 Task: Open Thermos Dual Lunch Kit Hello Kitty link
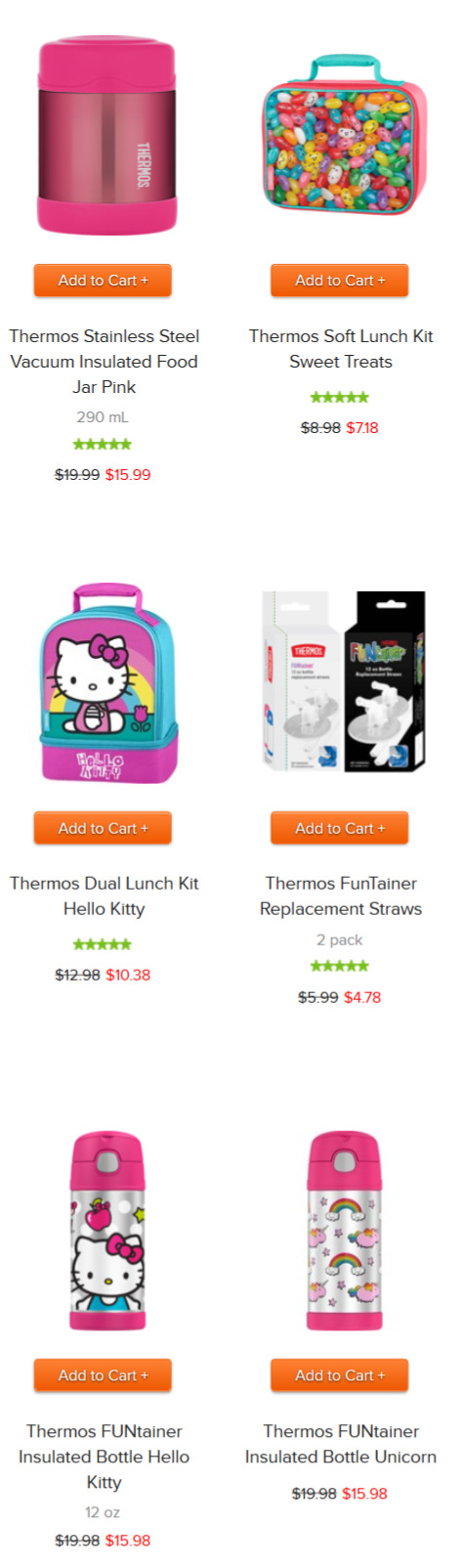tap(104, 896)
